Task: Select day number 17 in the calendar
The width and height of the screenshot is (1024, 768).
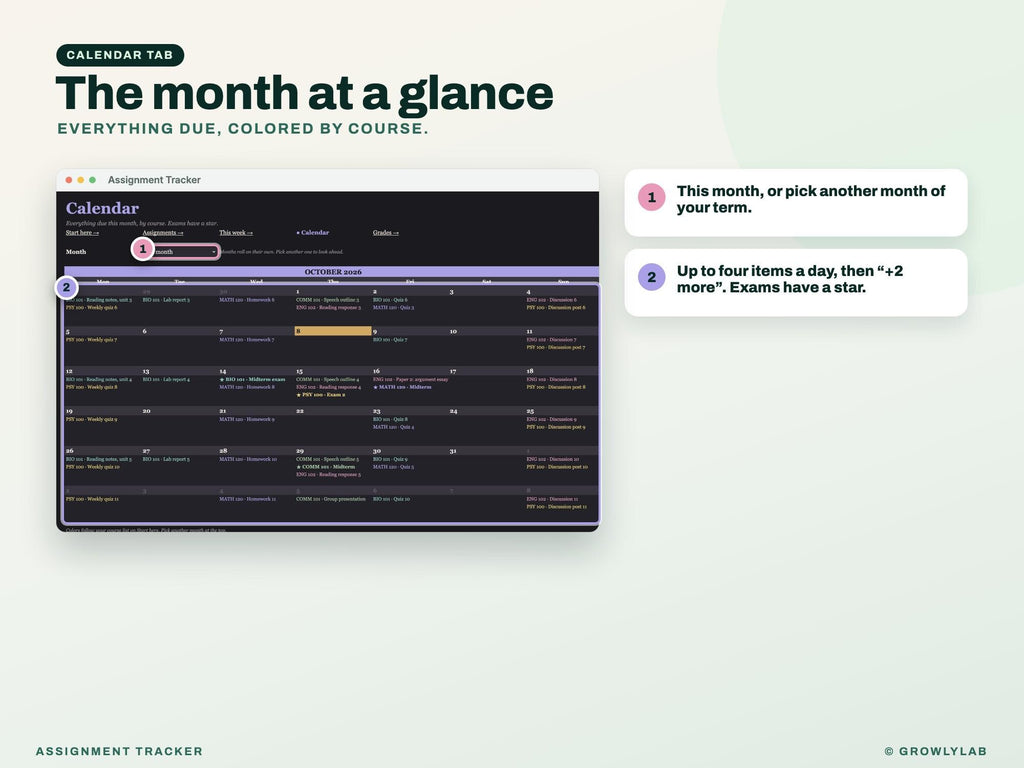Action: coord(453,371)
